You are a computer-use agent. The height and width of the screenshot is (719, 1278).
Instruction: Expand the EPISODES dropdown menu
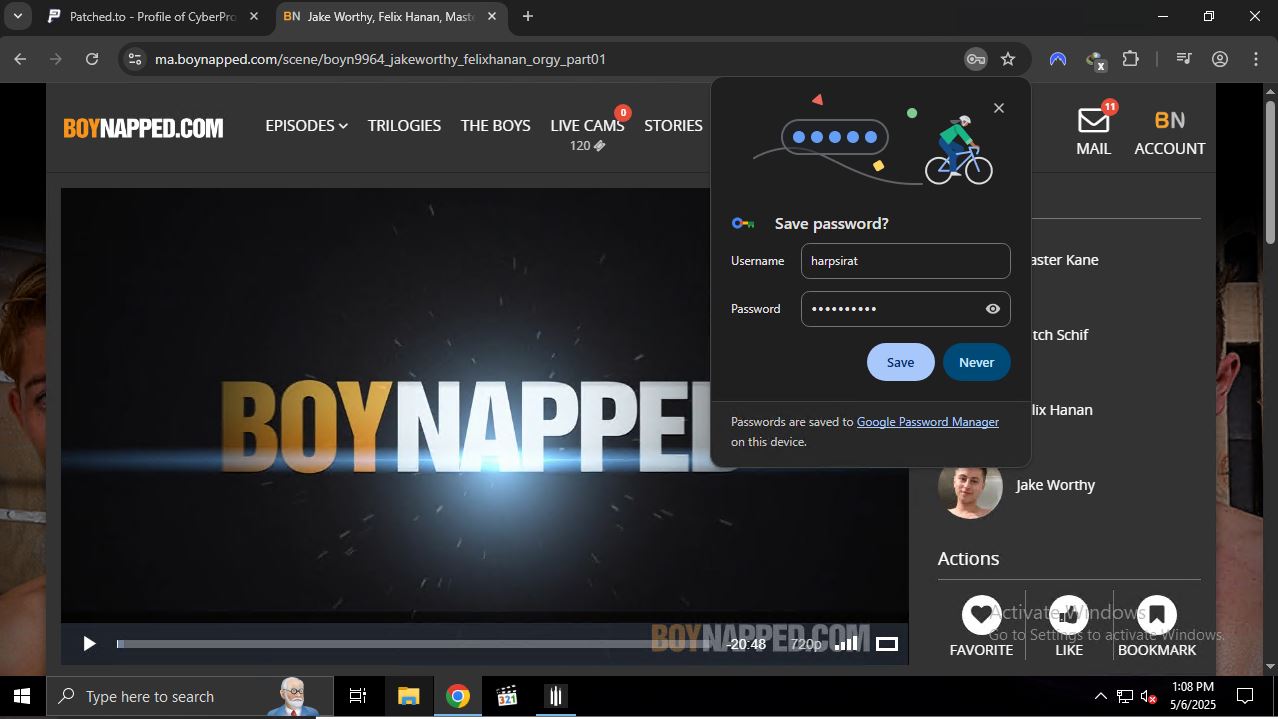tap(306, 125)
